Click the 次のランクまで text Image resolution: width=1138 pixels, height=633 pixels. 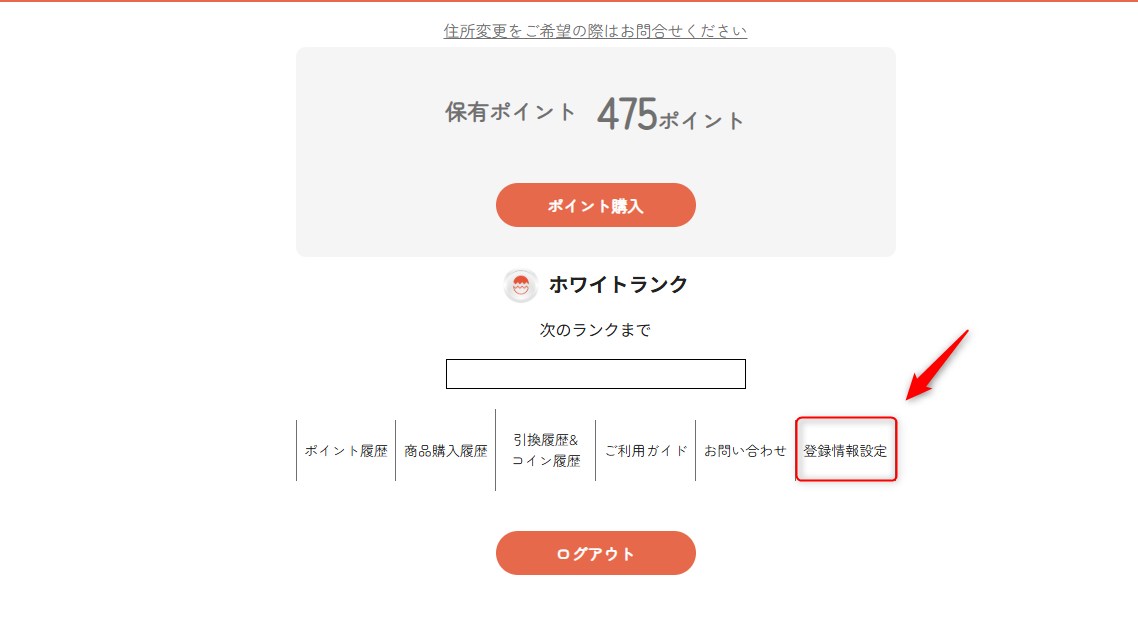(595, 330)
